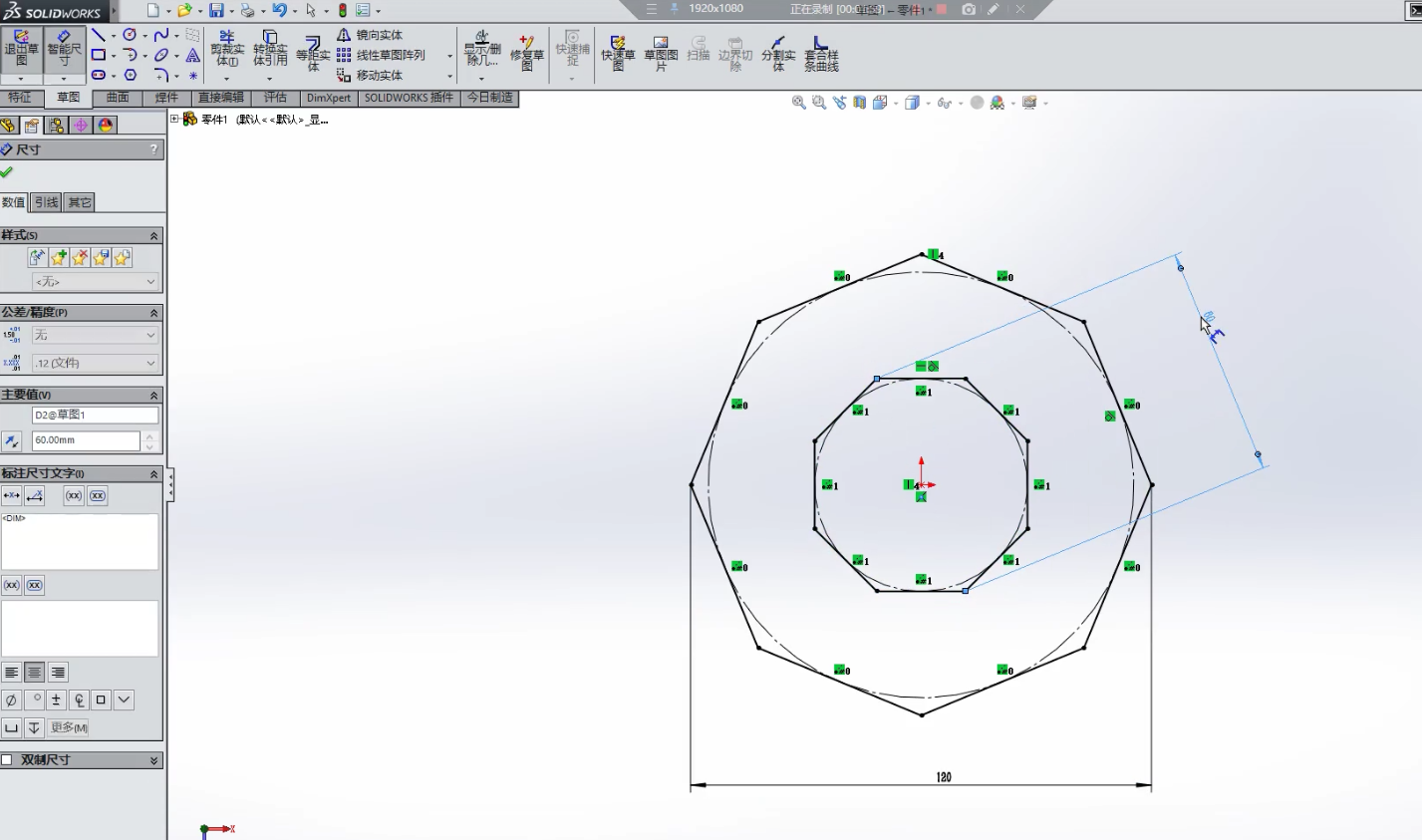Expand the 零件1 feature tree node
The image size is (1422, 840).
(175, 119)
